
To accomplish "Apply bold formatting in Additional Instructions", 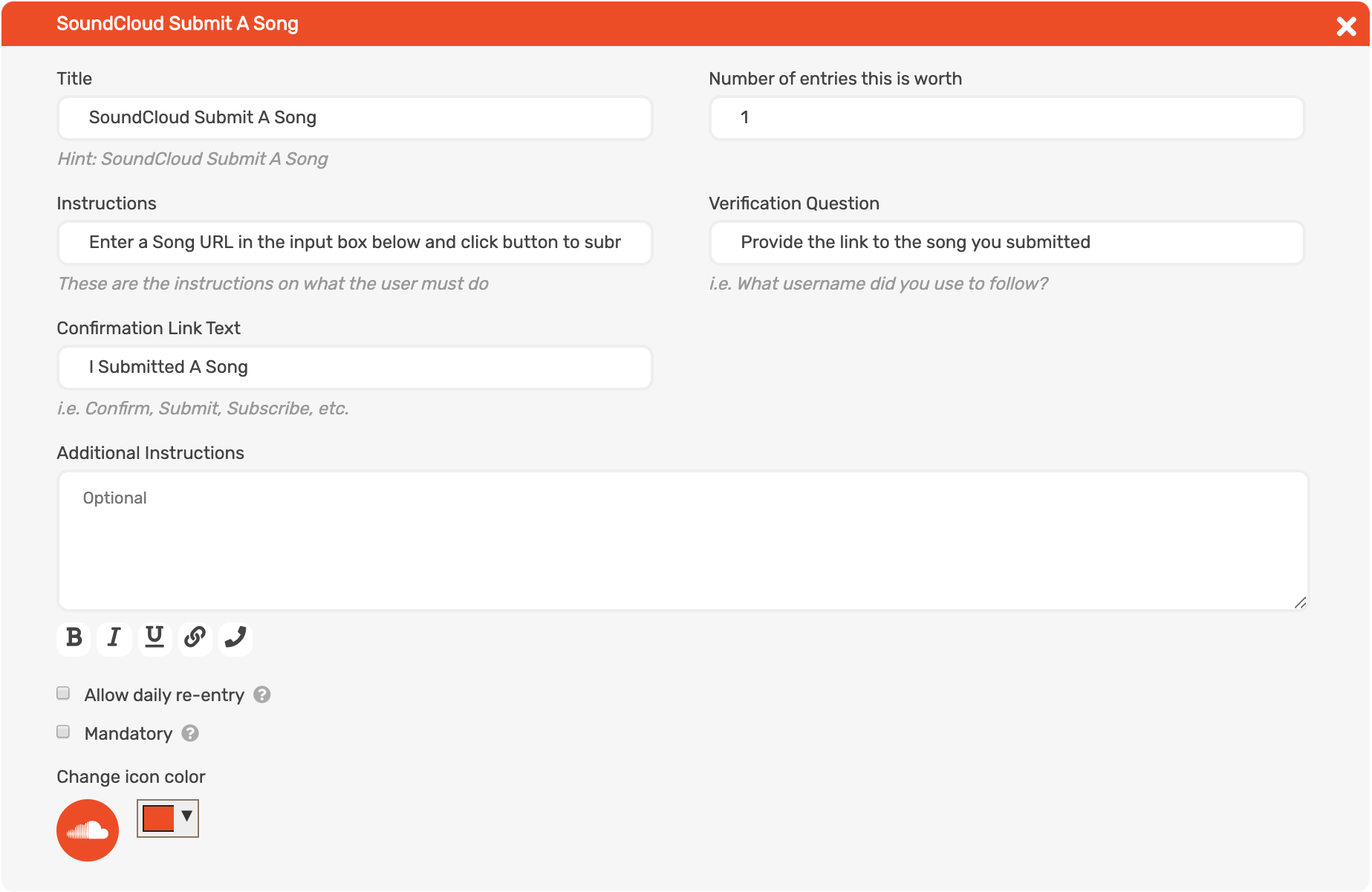I will click(72, 638).
